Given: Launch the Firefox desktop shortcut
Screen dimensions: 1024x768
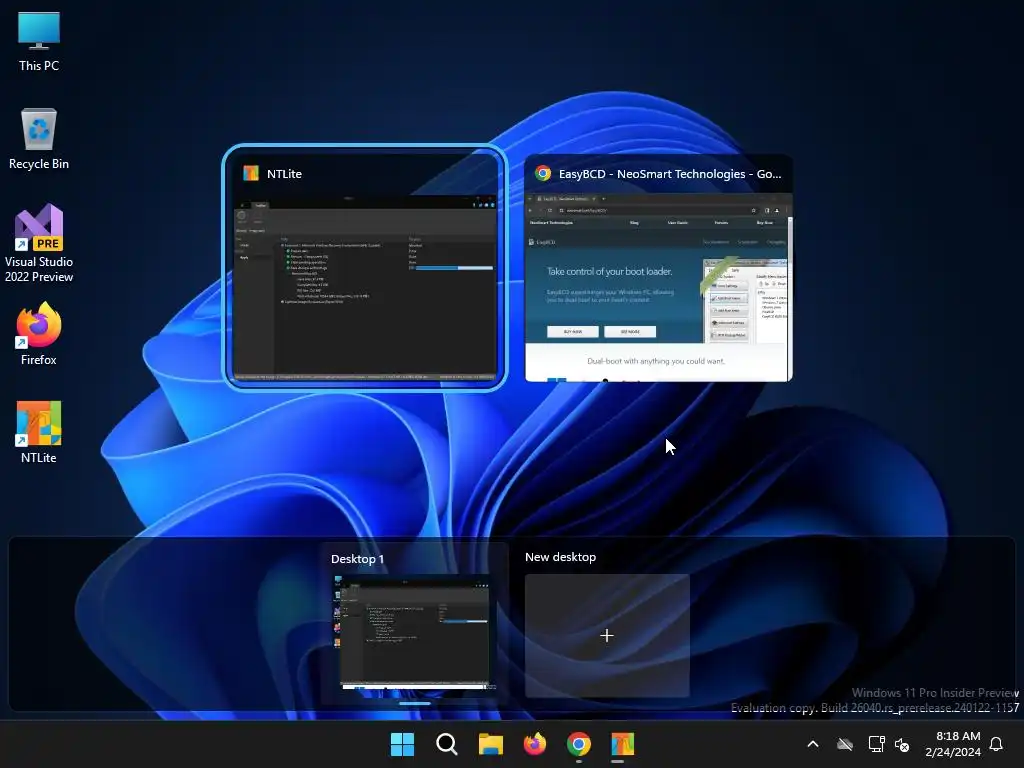Looking at the screenshot, I should pos(39,334).
